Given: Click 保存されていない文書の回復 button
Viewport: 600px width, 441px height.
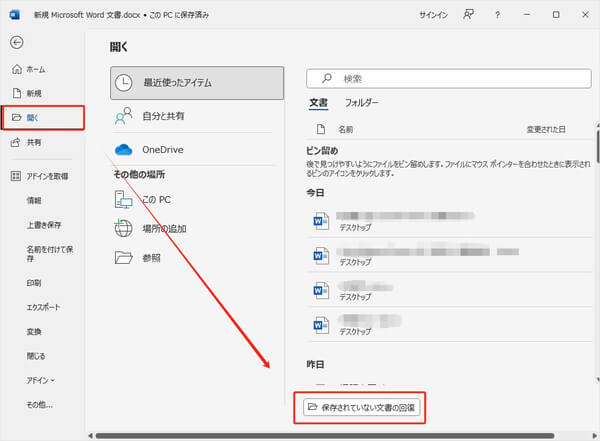Looking at the screenshot, I should [x=361, y=407].
